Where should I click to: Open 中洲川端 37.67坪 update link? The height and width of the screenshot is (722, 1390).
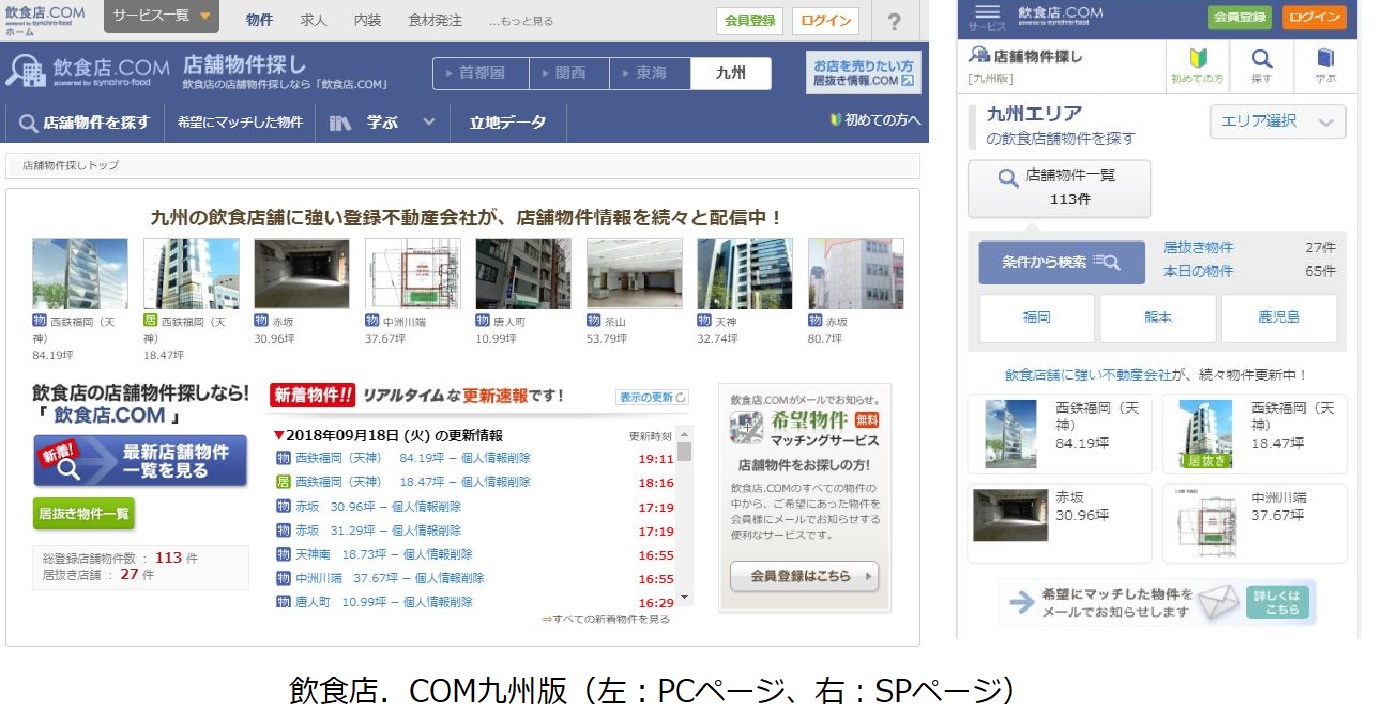pos(390,578)
